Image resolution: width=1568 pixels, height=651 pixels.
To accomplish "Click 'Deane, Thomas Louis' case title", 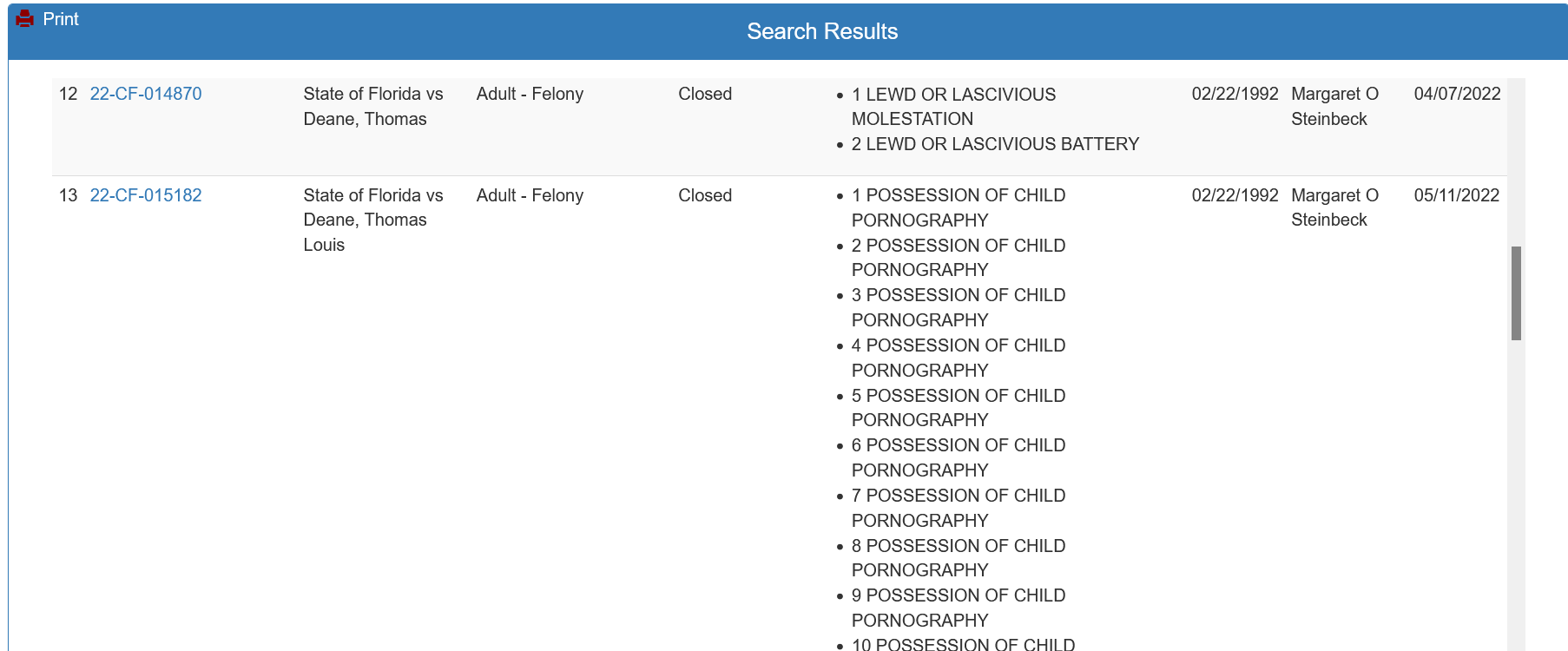I will [373, 220].
